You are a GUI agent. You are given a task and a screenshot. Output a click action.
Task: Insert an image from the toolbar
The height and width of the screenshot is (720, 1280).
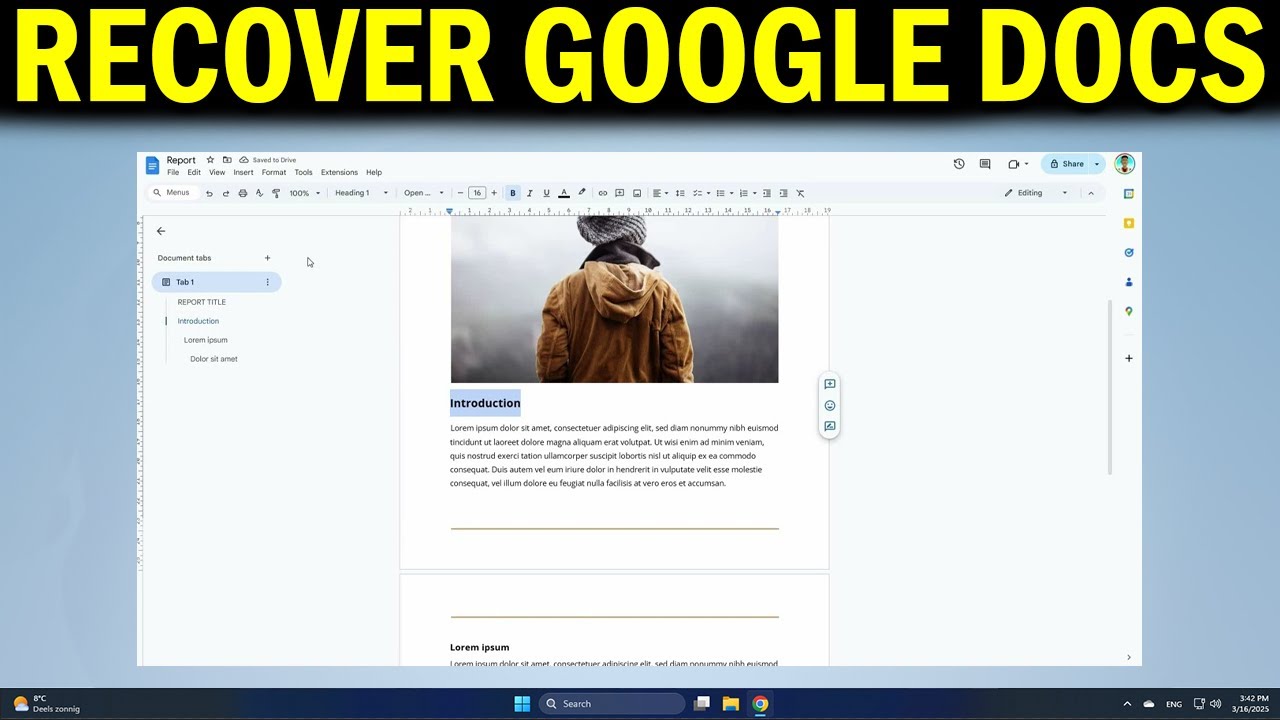[x=637, y=193]
